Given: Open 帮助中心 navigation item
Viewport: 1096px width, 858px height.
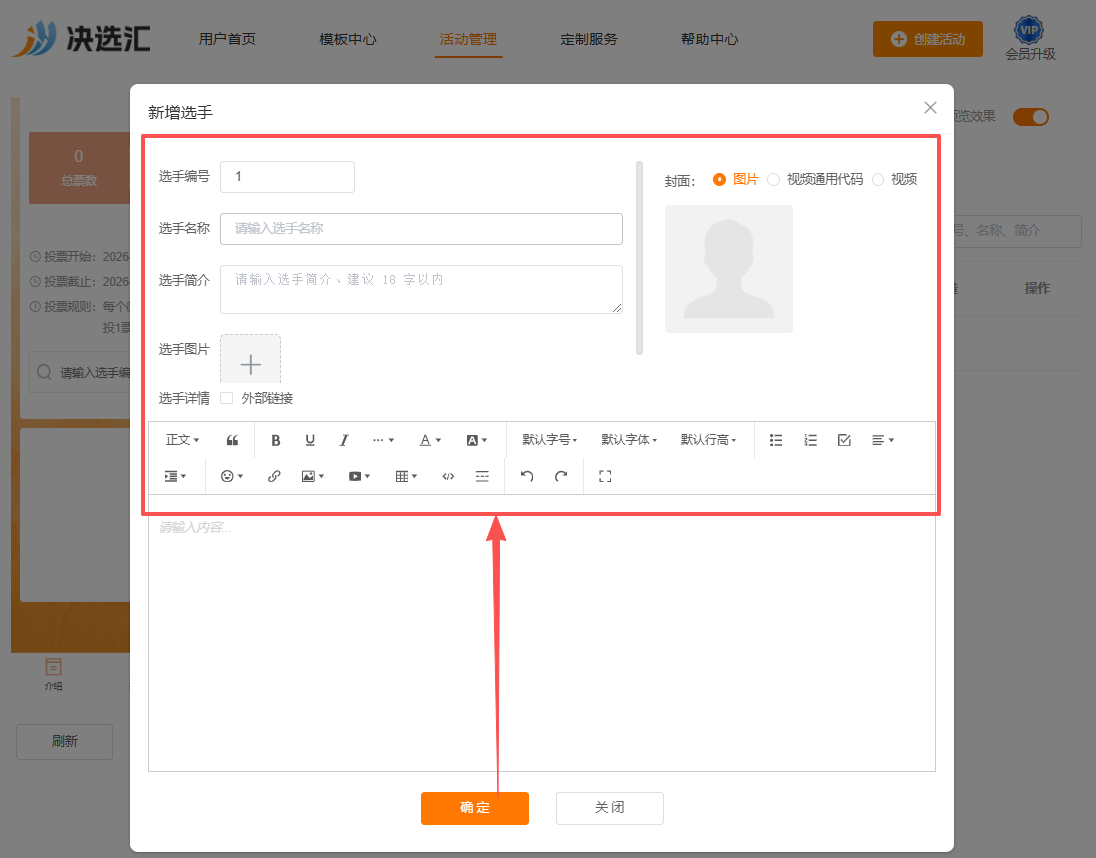Looking at the screenshot, I should [709, 39].
